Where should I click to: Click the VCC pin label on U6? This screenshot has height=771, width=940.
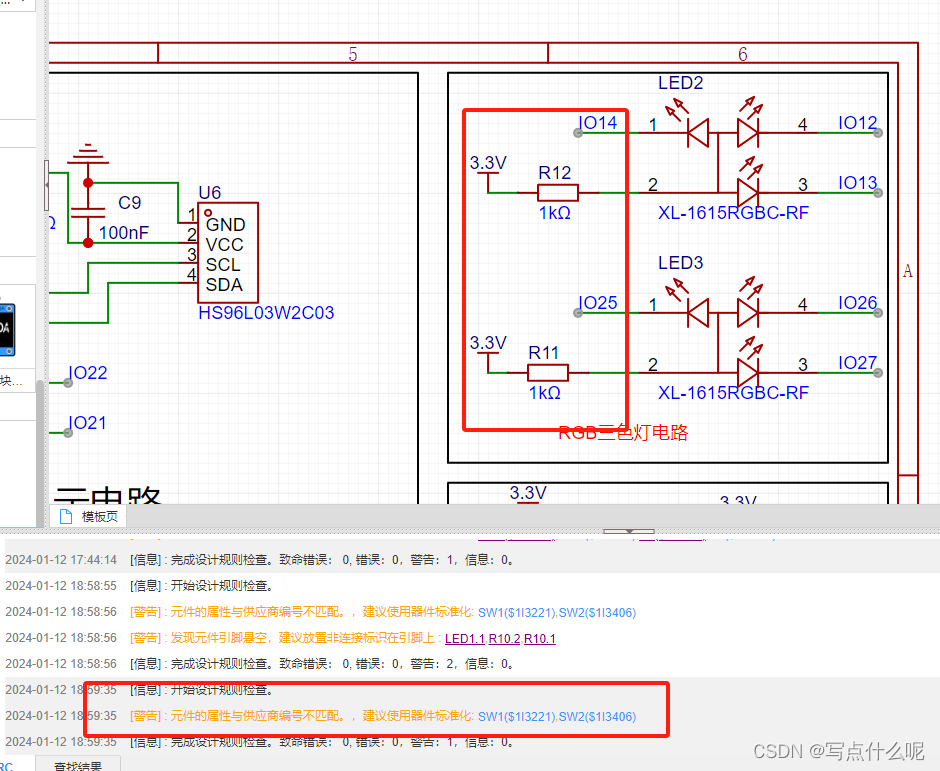coord(225,245)
